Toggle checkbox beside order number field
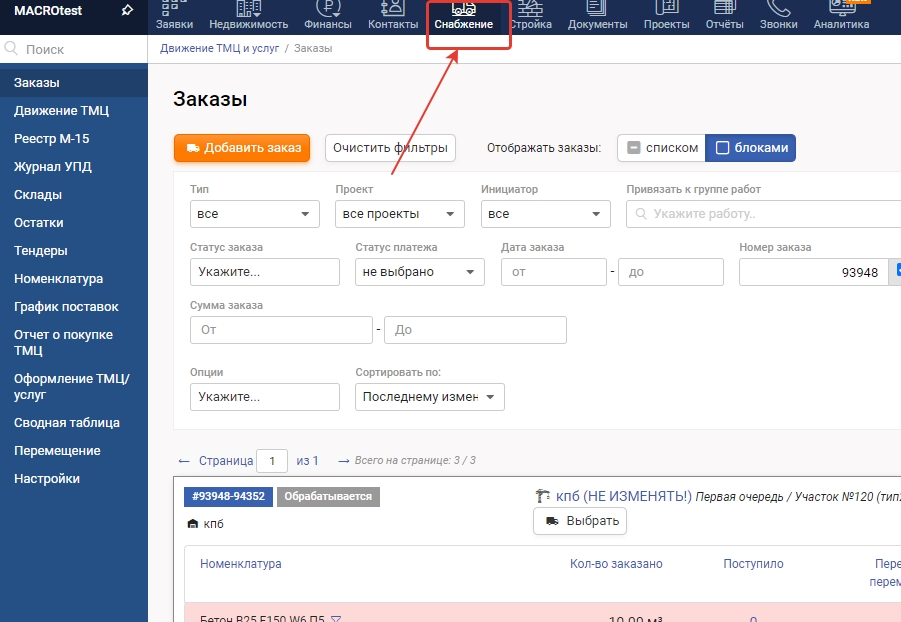The width and height of the screenshot is (901, 622). click(x=897, y=271)
